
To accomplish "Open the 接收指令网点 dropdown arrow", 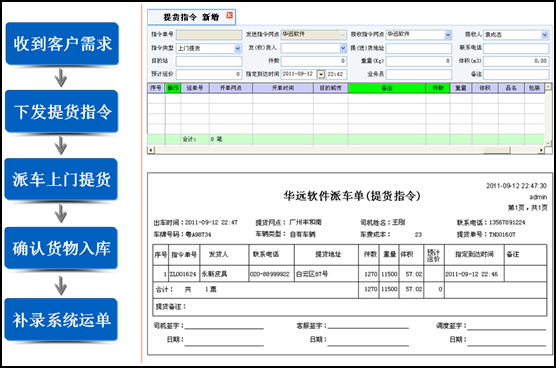I will (x=448, y=35).
